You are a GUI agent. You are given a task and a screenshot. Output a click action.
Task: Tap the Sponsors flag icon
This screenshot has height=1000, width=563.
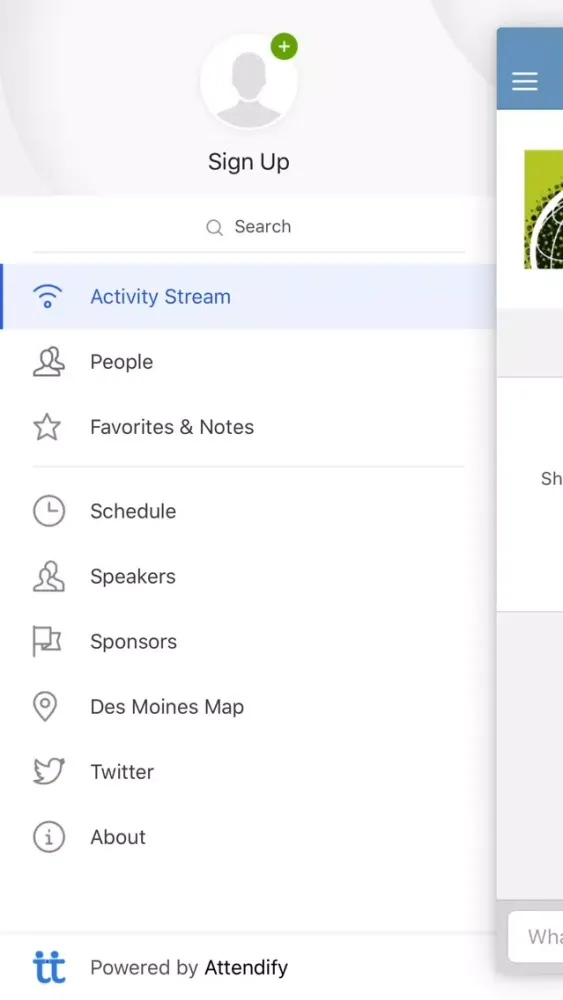pos(47,642)
